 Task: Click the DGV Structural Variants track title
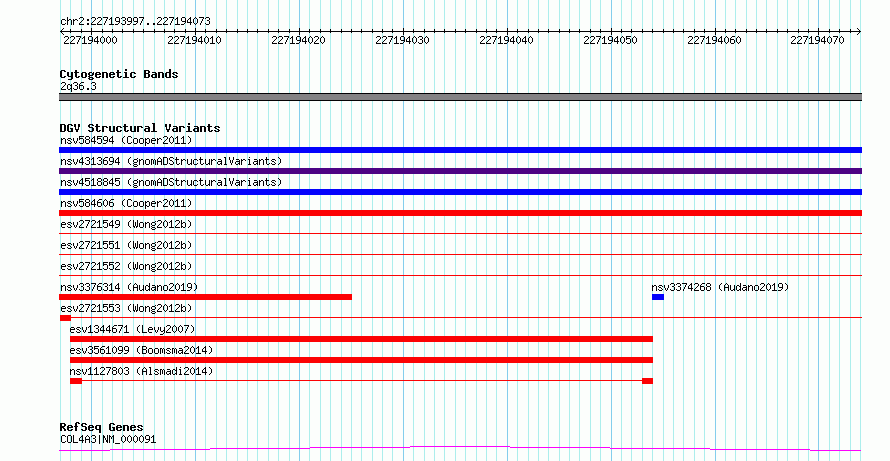(140, 128)
